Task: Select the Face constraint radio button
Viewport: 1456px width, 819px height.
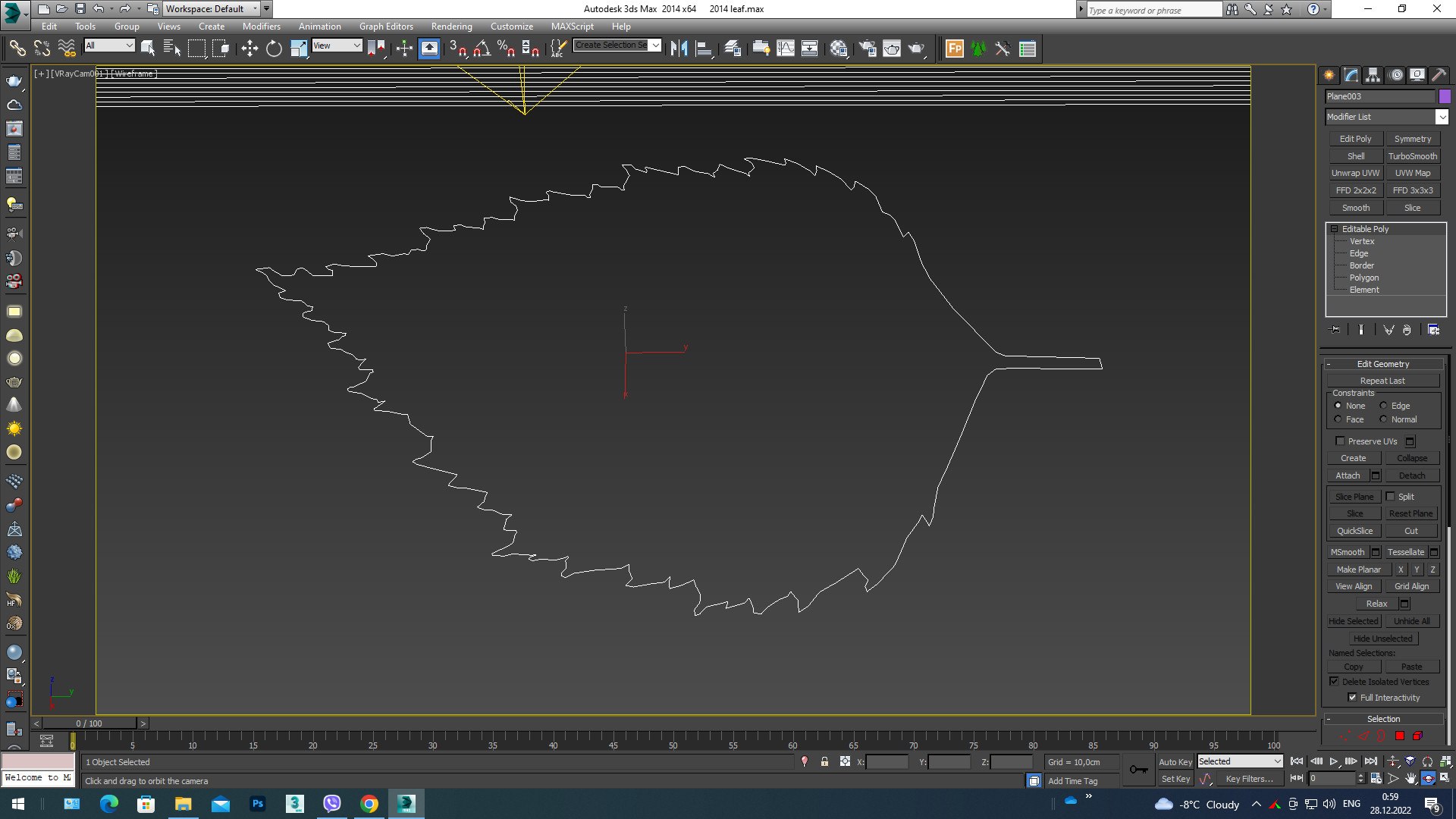Action: [x=1338, y=419]
